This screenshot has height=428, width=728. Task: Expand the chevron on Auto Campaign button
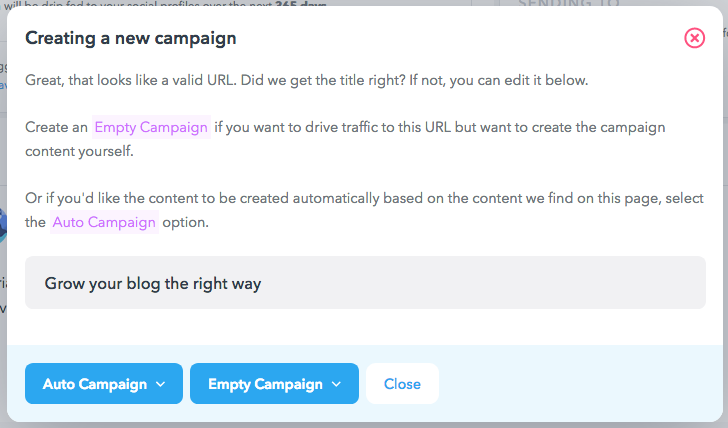click(161, 384)
